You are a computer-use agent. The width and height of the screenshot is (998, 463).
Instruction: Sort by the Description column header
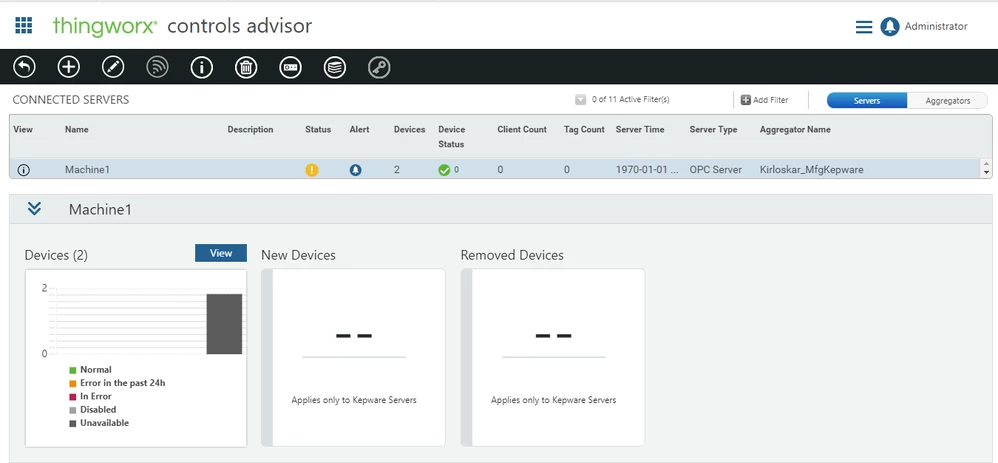point(250,129)
